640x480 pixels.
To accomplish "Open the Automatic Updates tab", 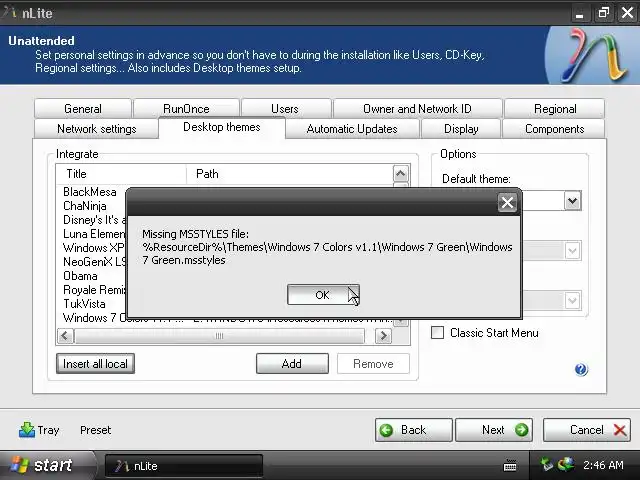I will tap(352, 129).
